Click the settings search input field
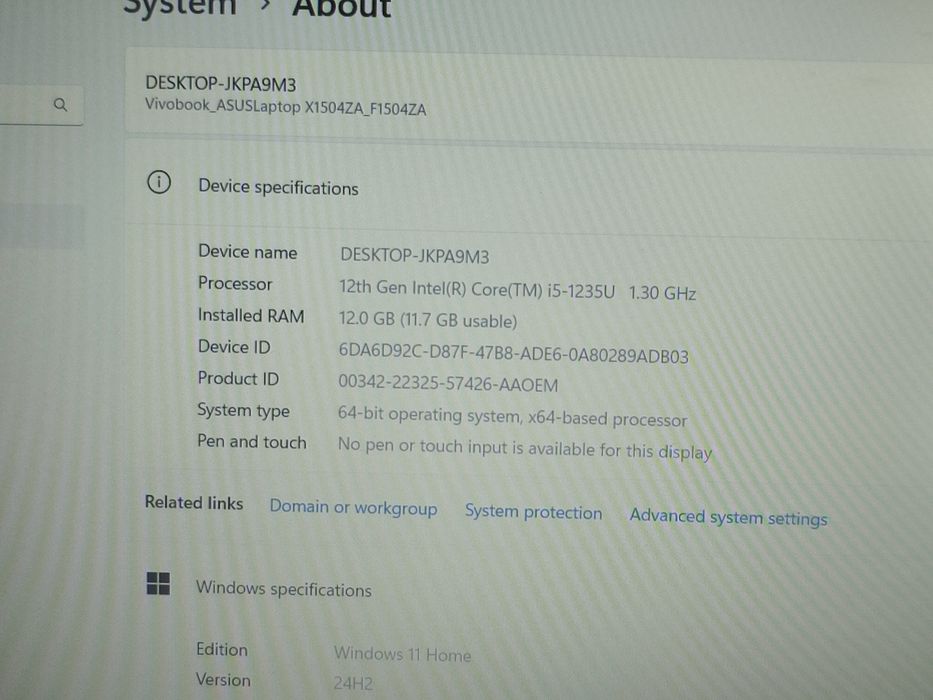The width and height of the screenshot is (933, 700). click(41, 105)
